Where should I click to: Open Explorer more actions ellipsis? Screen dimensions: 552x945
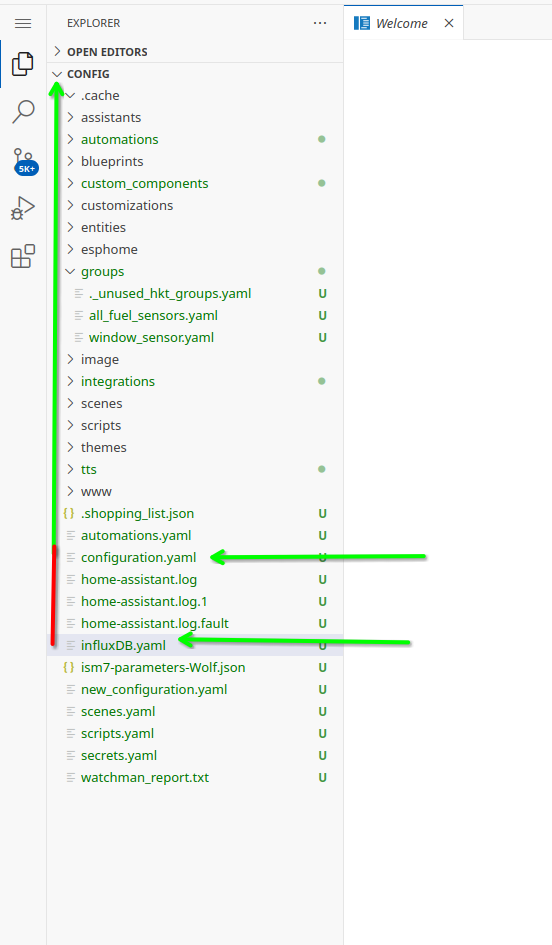320,24
